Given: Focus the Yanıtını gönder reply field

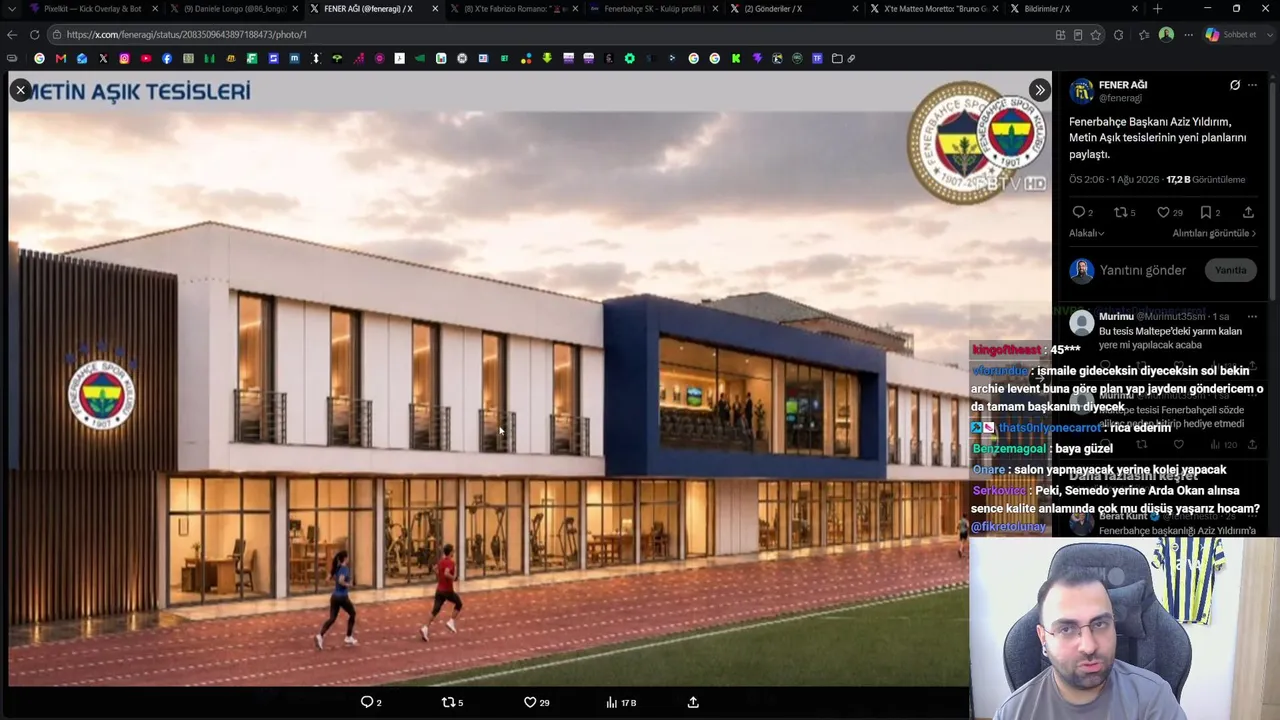Looking at the screenshot, I should pos(1142,270).
